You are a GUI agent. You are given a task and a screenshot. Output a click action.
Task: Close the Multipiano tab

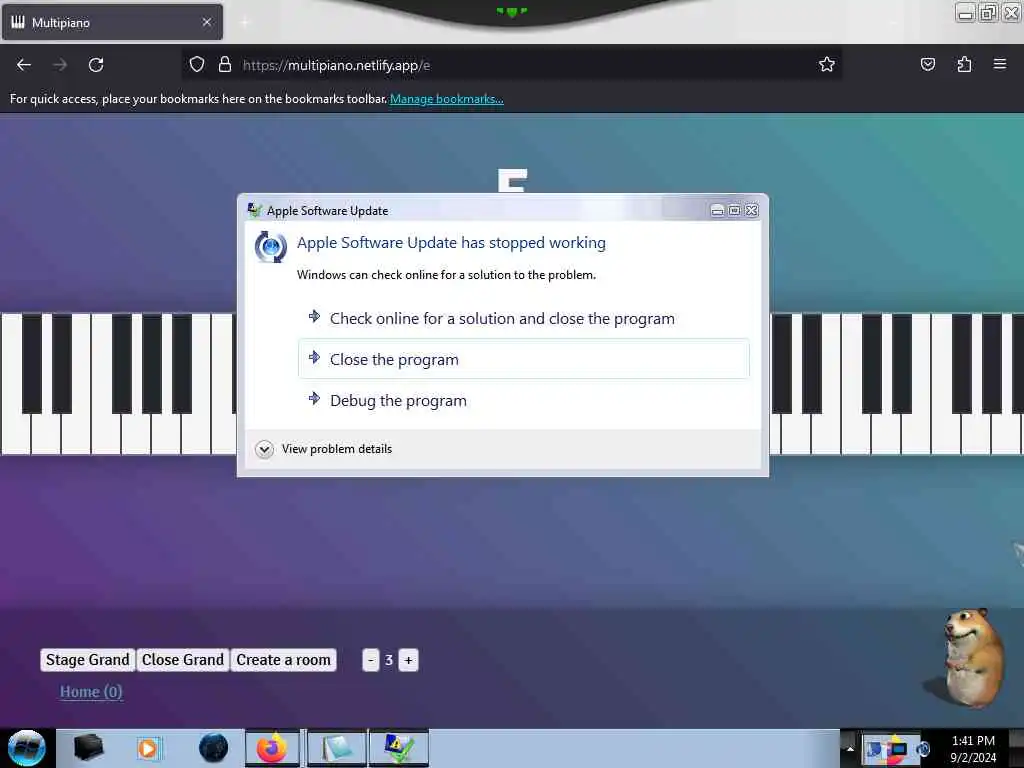(x=207, y=22)
